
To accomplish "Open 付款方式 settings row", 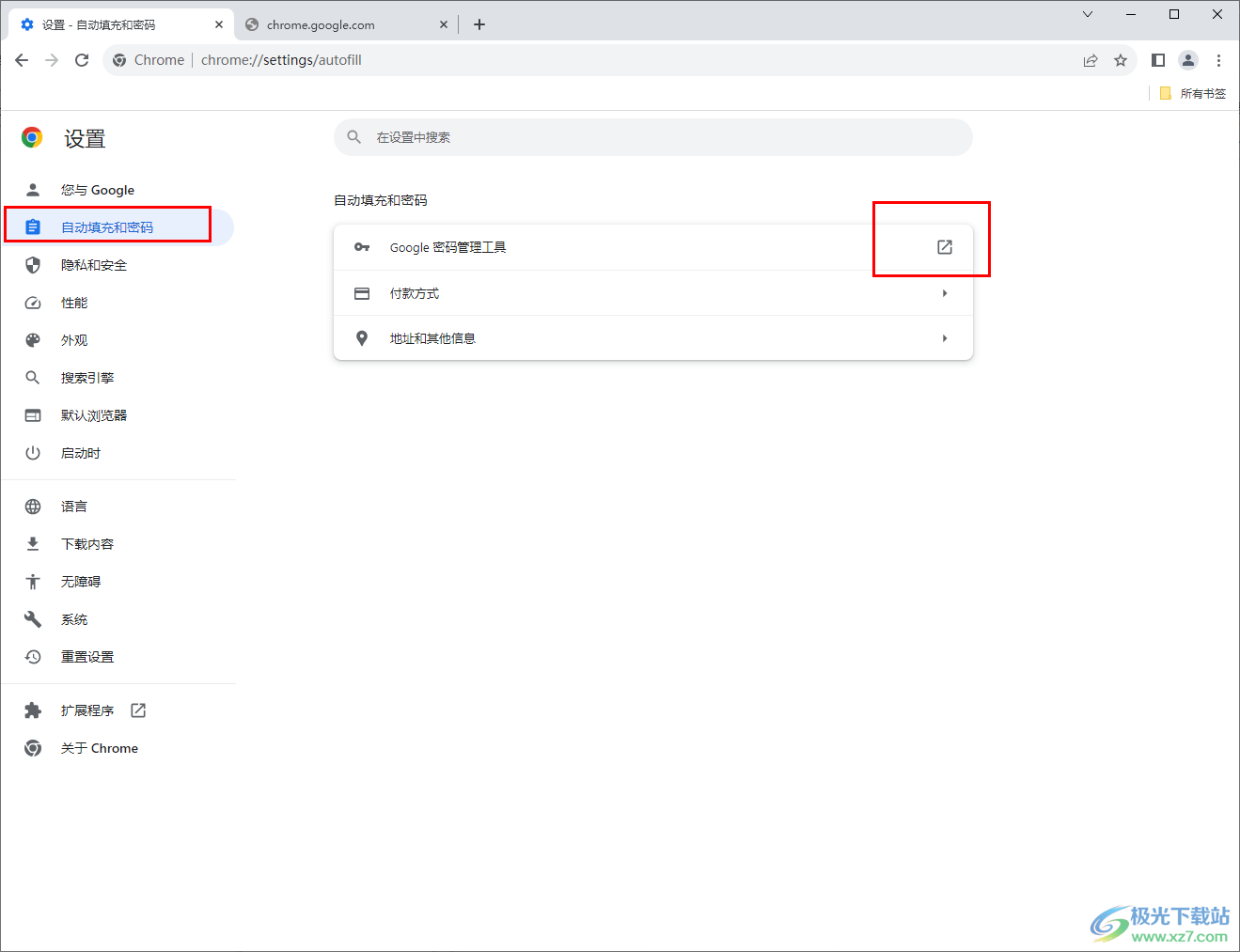I will 653,293.
